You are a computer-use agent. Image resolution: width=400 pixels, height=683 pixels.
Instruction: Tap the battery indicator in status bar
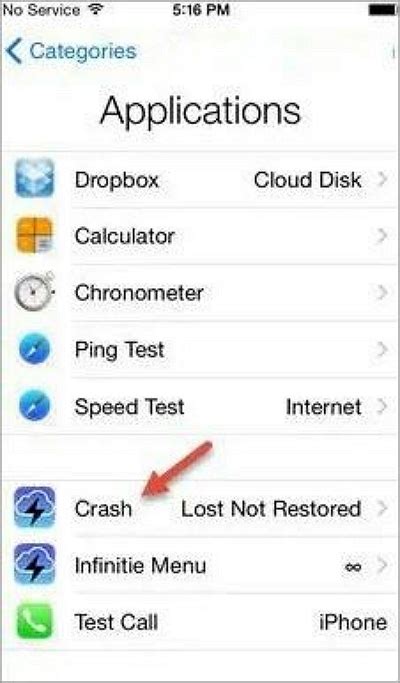coord(382,10)
